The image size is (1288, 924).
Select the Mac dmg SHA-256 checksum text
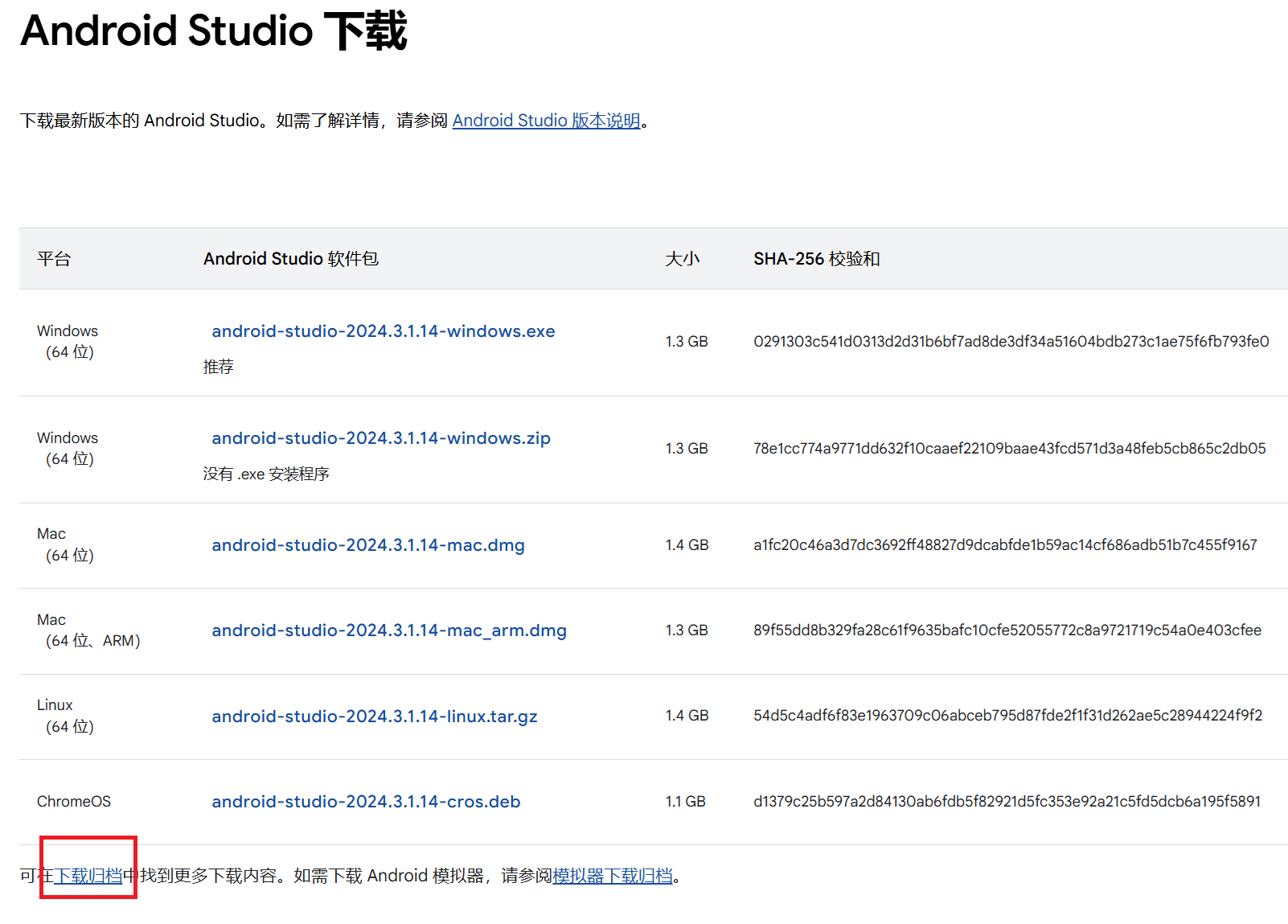[x=1005, y=545]
